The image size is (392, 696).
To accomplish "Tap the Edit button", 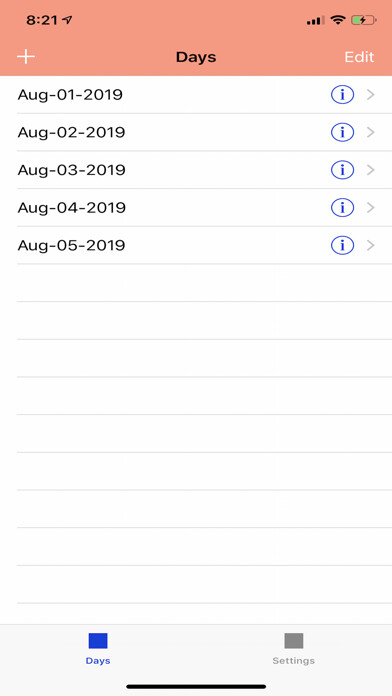I will [x=359, y=57].
